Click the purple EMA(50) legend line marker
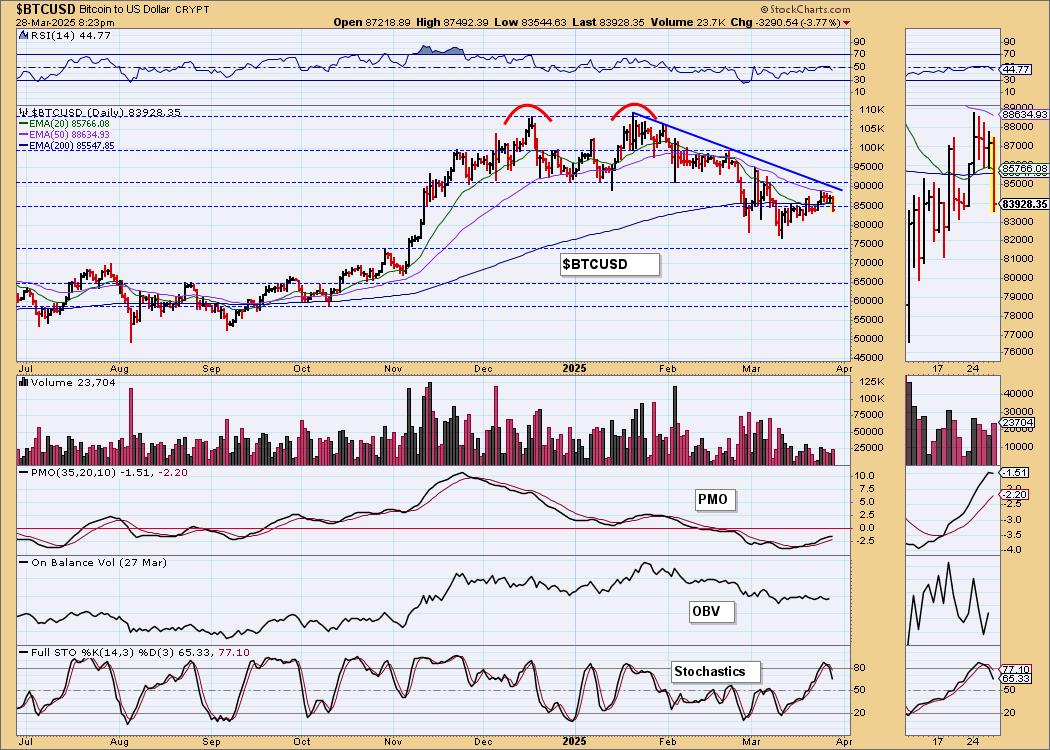The image size is (1050, 750). click(24, 135)
